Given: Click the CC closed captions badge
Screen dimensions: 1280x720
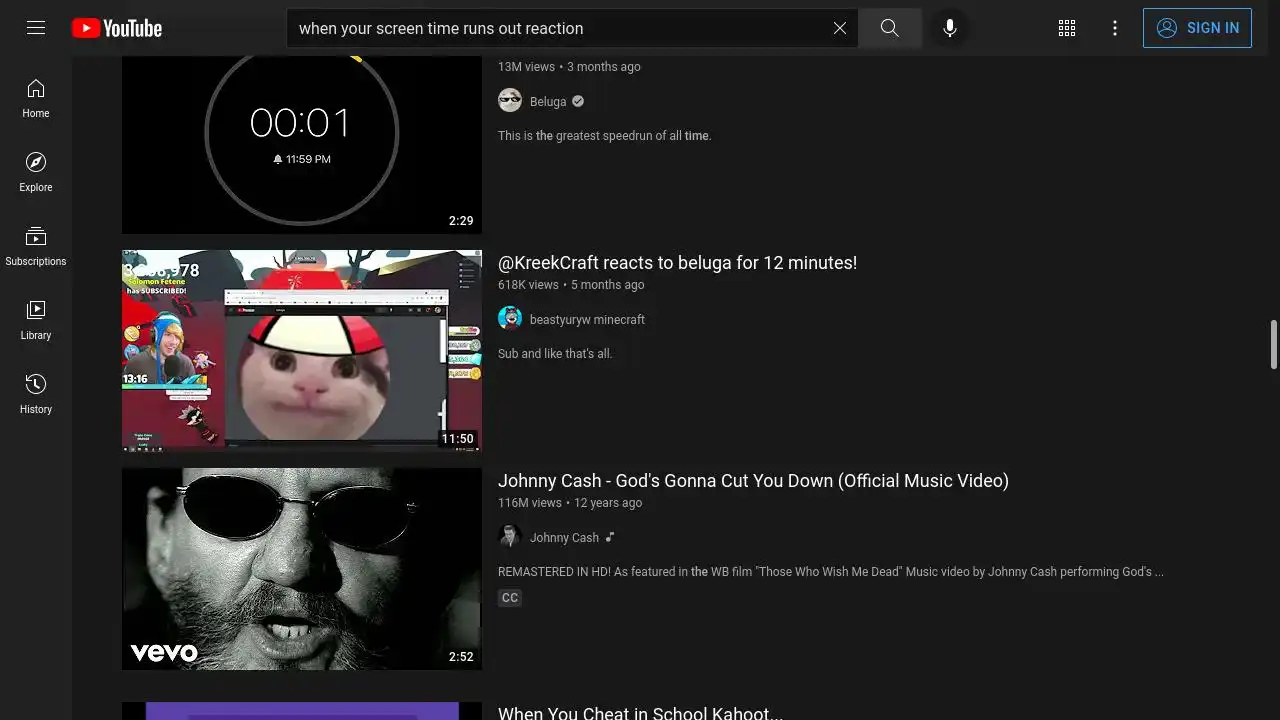Looking at the screenshot, I should tap(510, 598).
